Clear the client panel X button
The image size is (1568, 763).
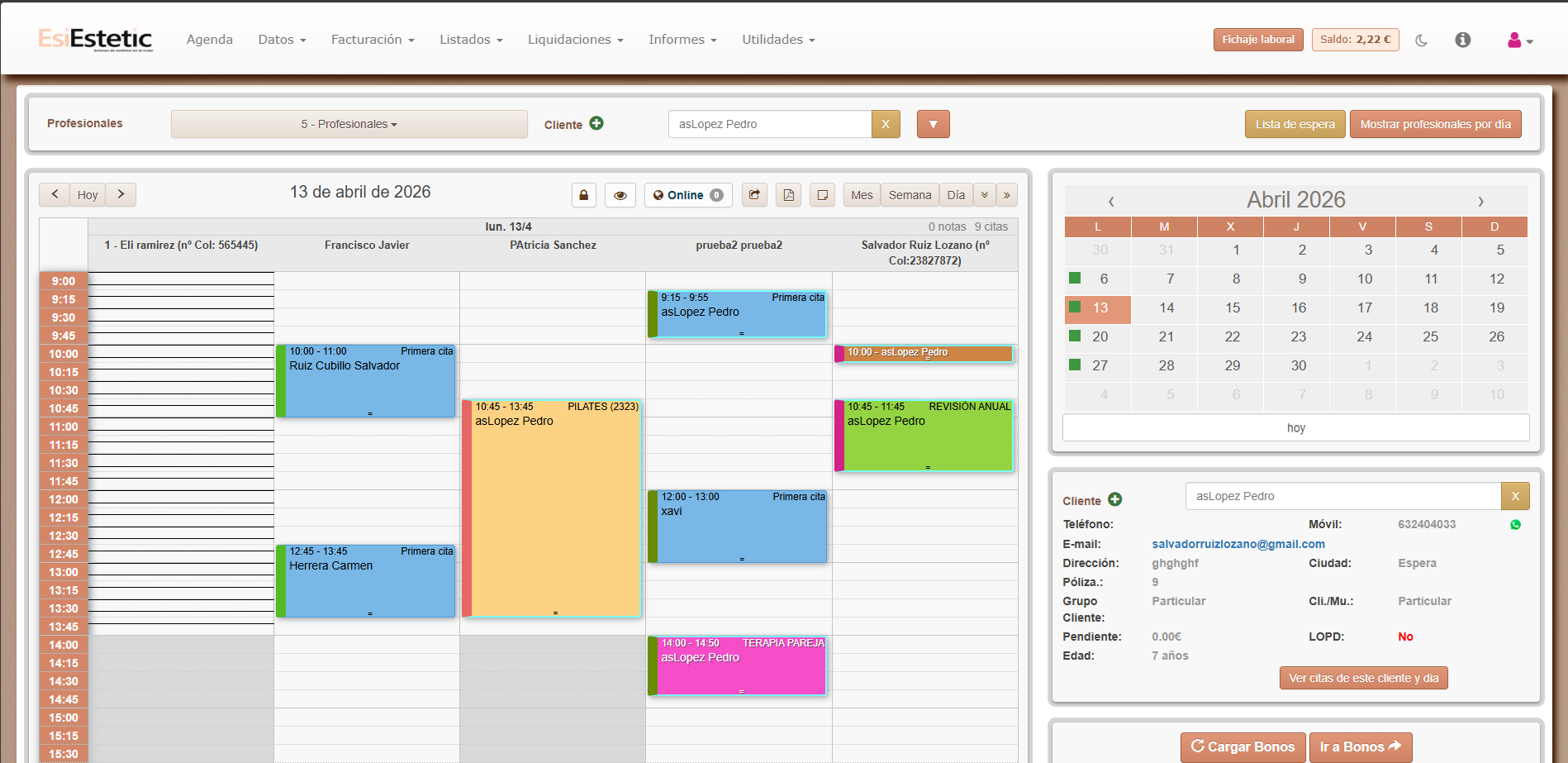[x=1515, y=496]
